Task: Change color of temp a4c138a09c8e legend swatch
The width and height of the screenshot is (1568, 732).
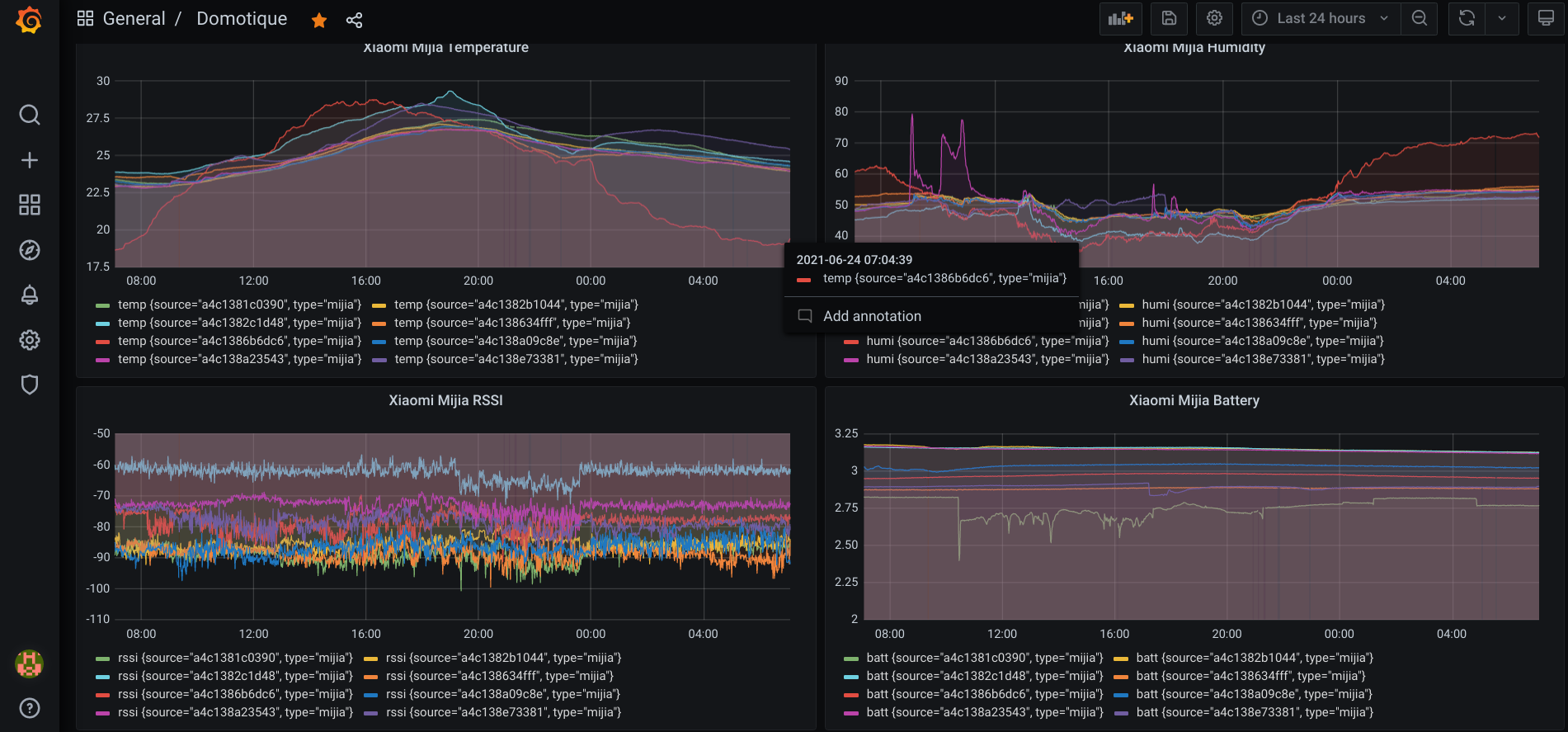Action: 379,342
